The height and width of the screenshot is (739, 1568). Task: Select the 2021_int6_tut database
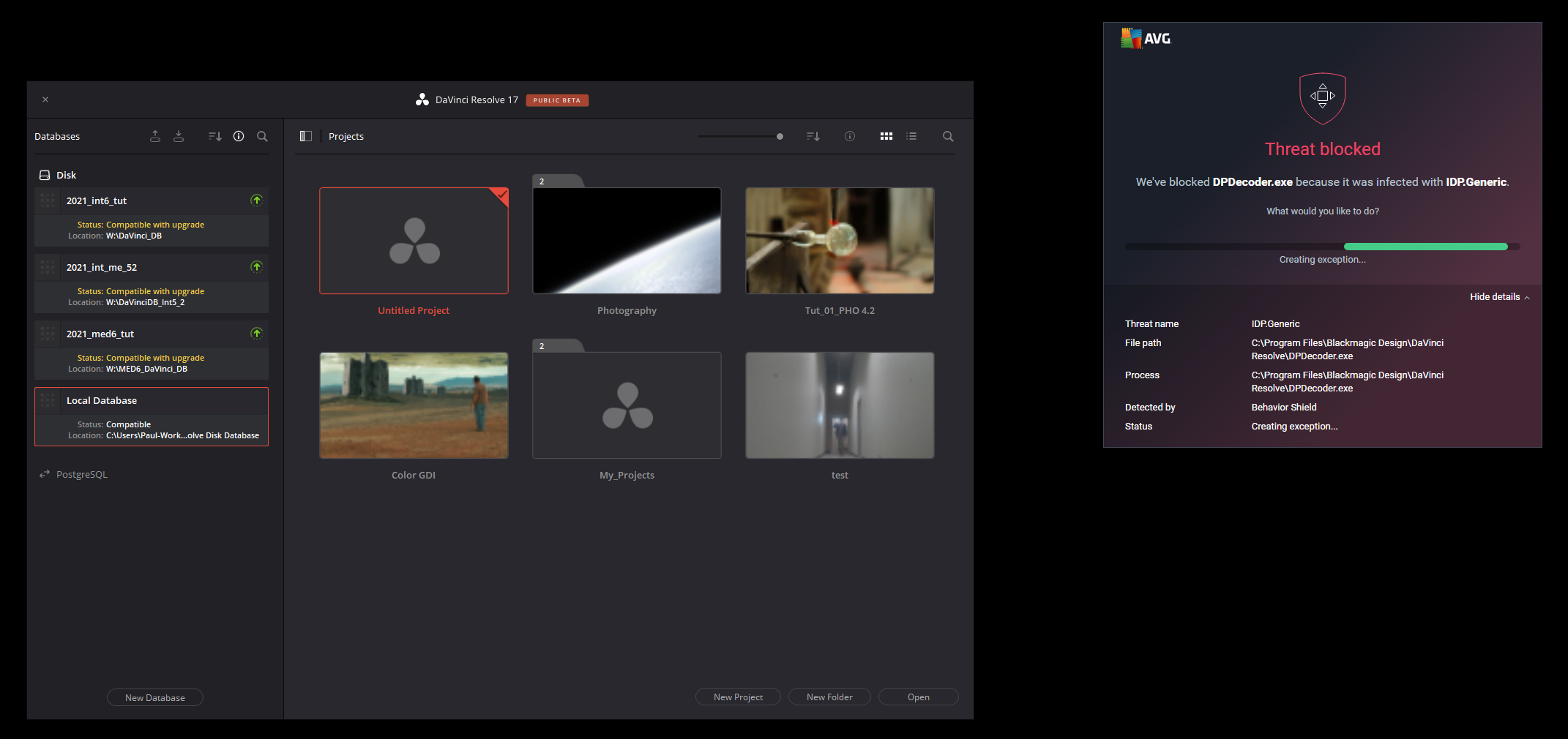[x=152, y=217]
